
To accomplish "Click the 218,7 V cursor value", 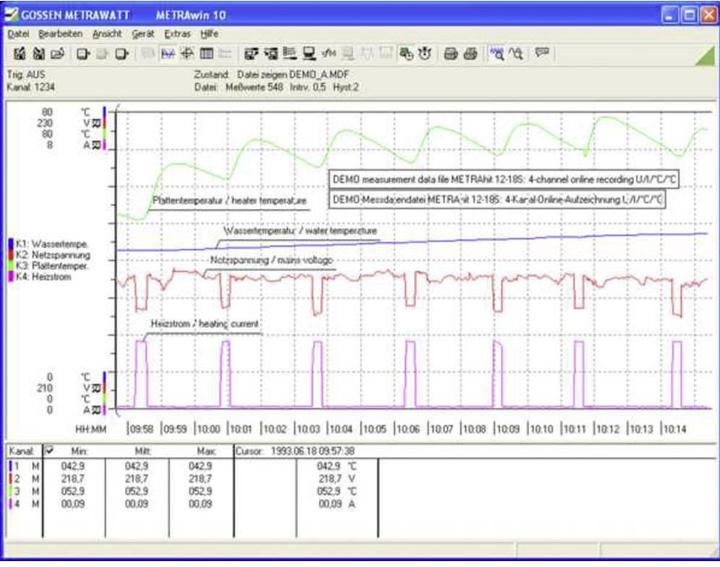I will coord(336,479).
